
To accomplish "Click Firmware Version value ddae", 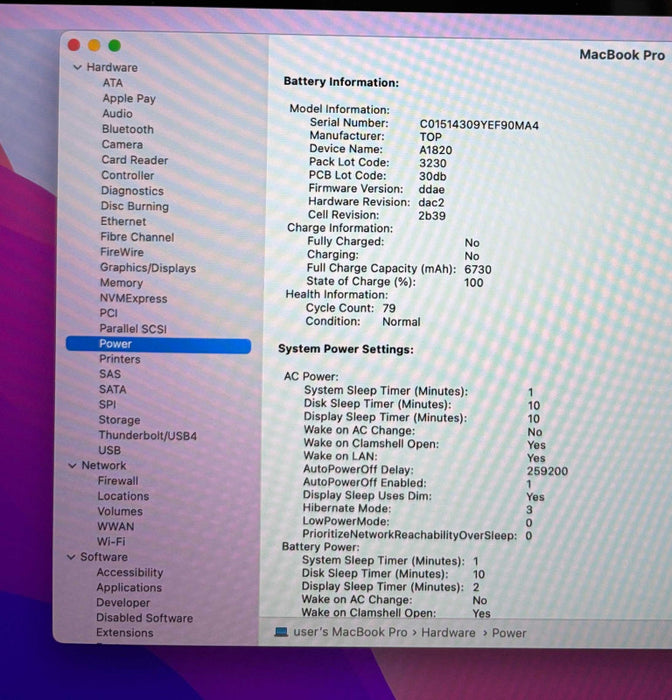I will point(431,190).
